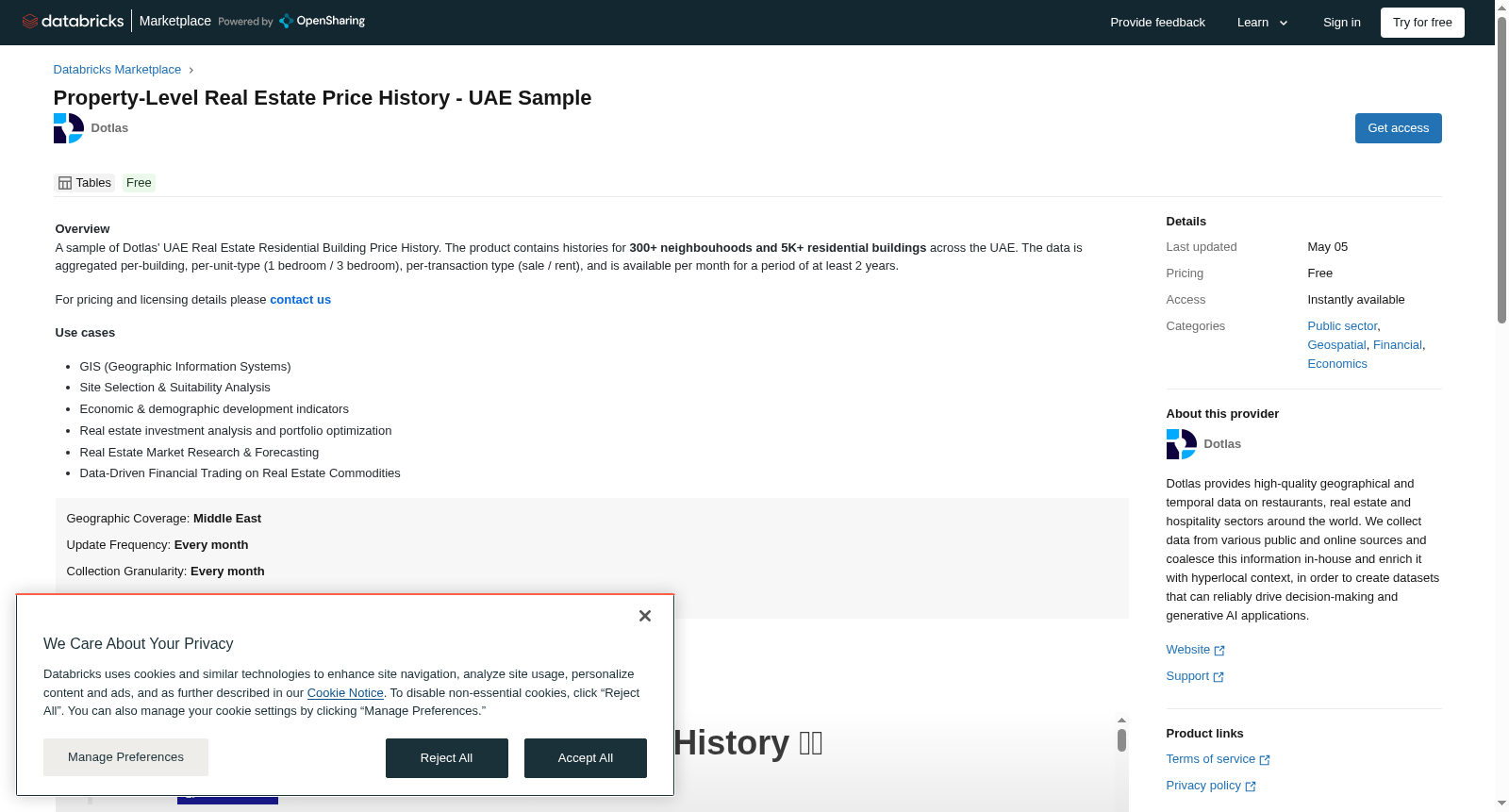The image size is (1509, 812).
Task: Click Dotlas name in About this provider
Action: pyautogui.click(x=1222, y=444)
